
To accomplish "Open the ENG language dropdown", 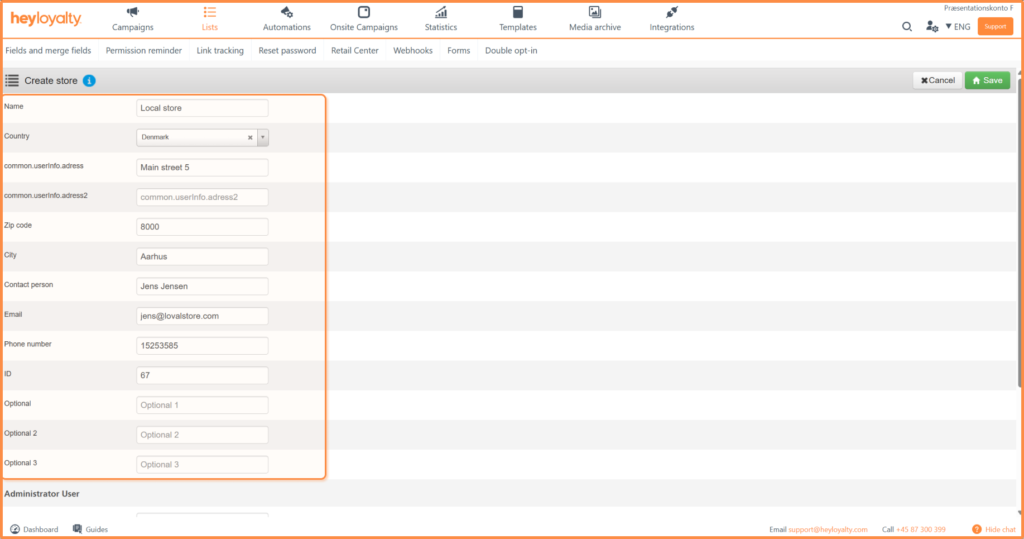I will (x=958, y=27).
